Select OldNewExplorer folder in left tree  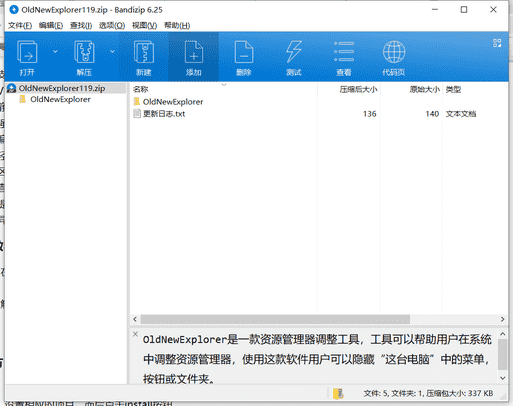tap(60, 99)
